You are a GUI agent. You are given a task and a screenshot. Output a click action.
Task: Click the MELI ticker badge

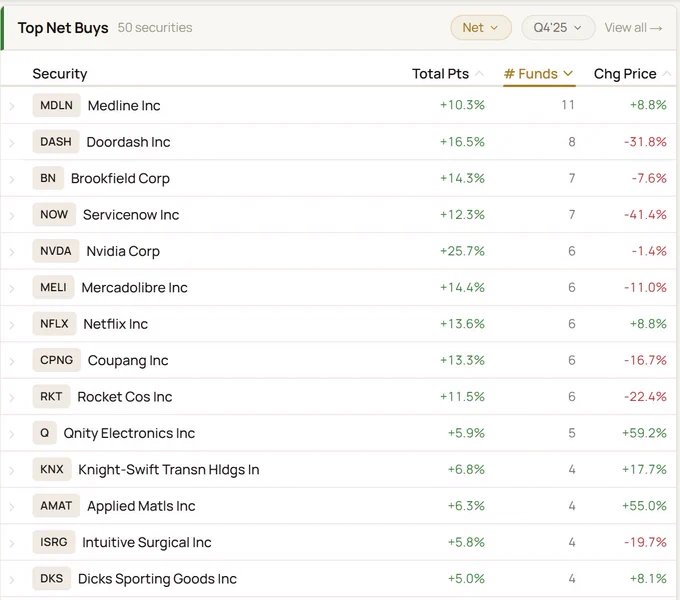53,287
